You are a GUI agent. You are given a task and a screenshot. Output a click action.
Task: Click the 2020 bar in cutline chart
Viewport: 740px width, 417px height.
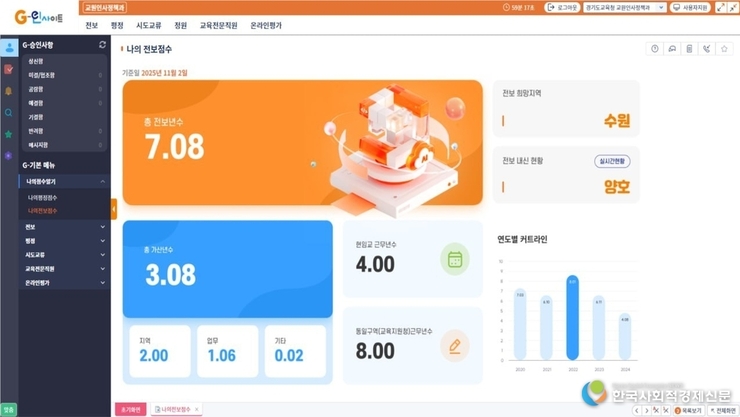(520, 324)
